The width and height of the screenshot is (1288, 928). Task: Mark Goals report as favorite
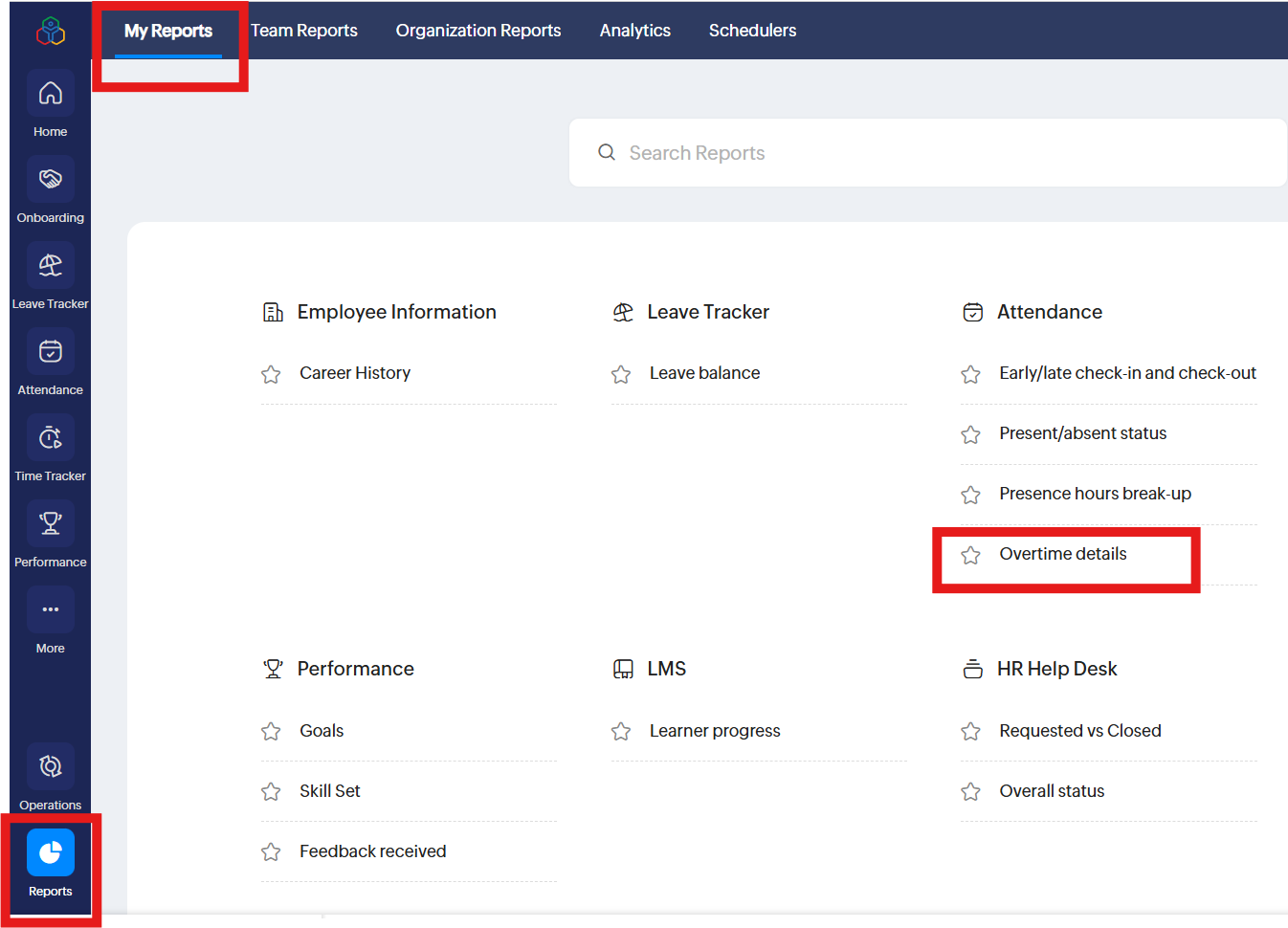271,732
